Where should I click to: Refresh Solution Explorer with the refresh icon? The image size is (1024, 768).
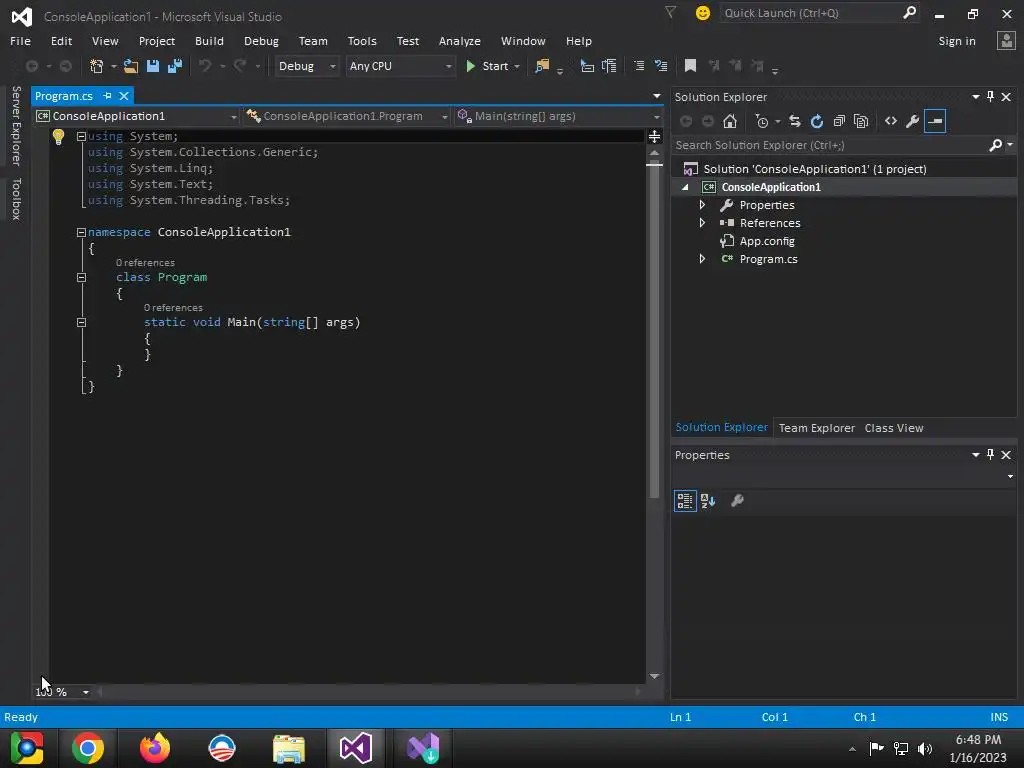tap(817, 121)
